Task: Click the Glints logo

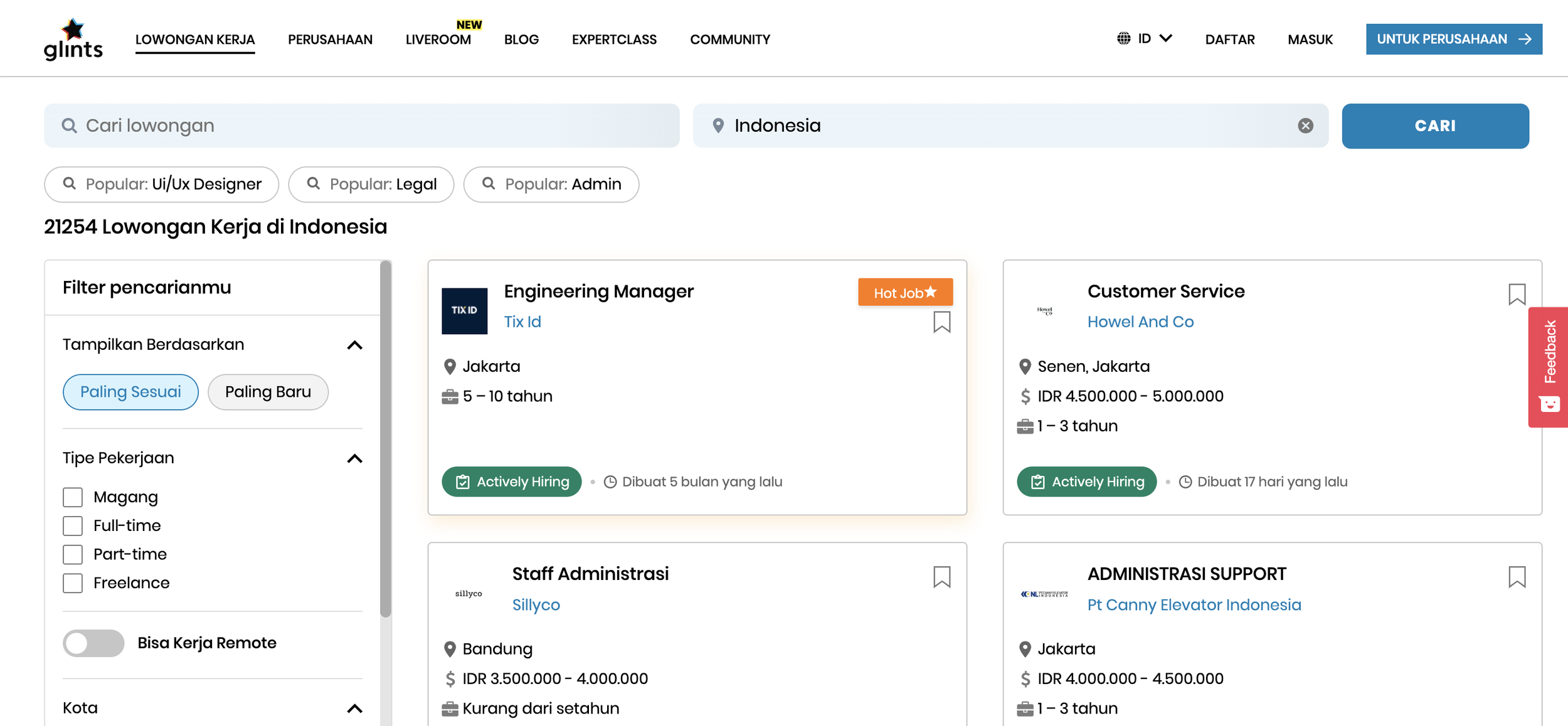Action: pyautogui.click(x=73, y=39)
